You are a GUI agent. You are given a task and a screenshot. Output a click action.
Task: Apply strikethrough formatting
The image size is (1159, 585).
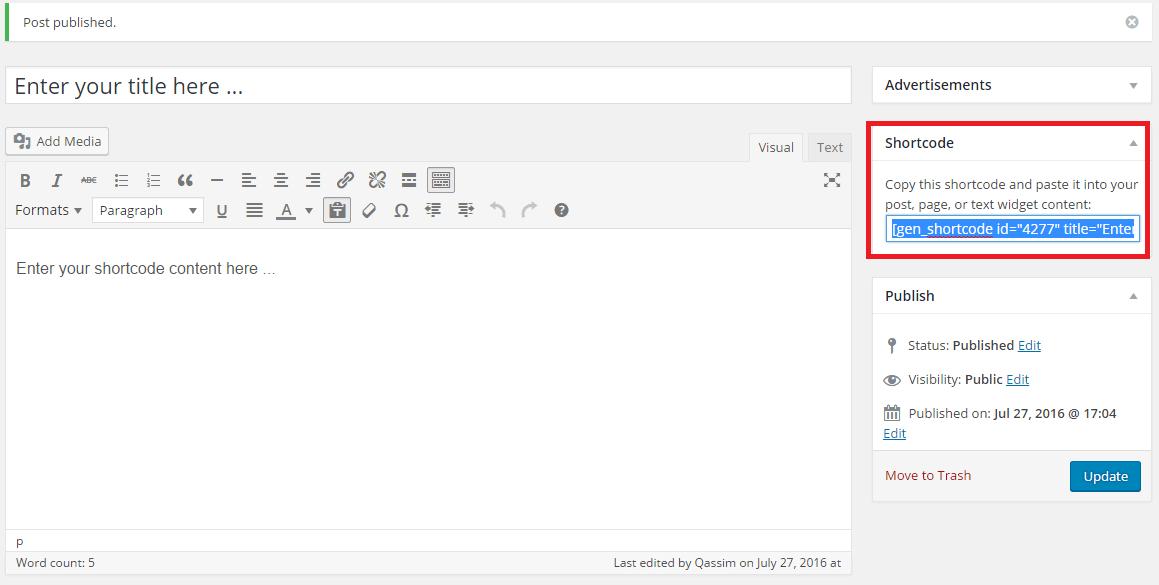[89, 180]
